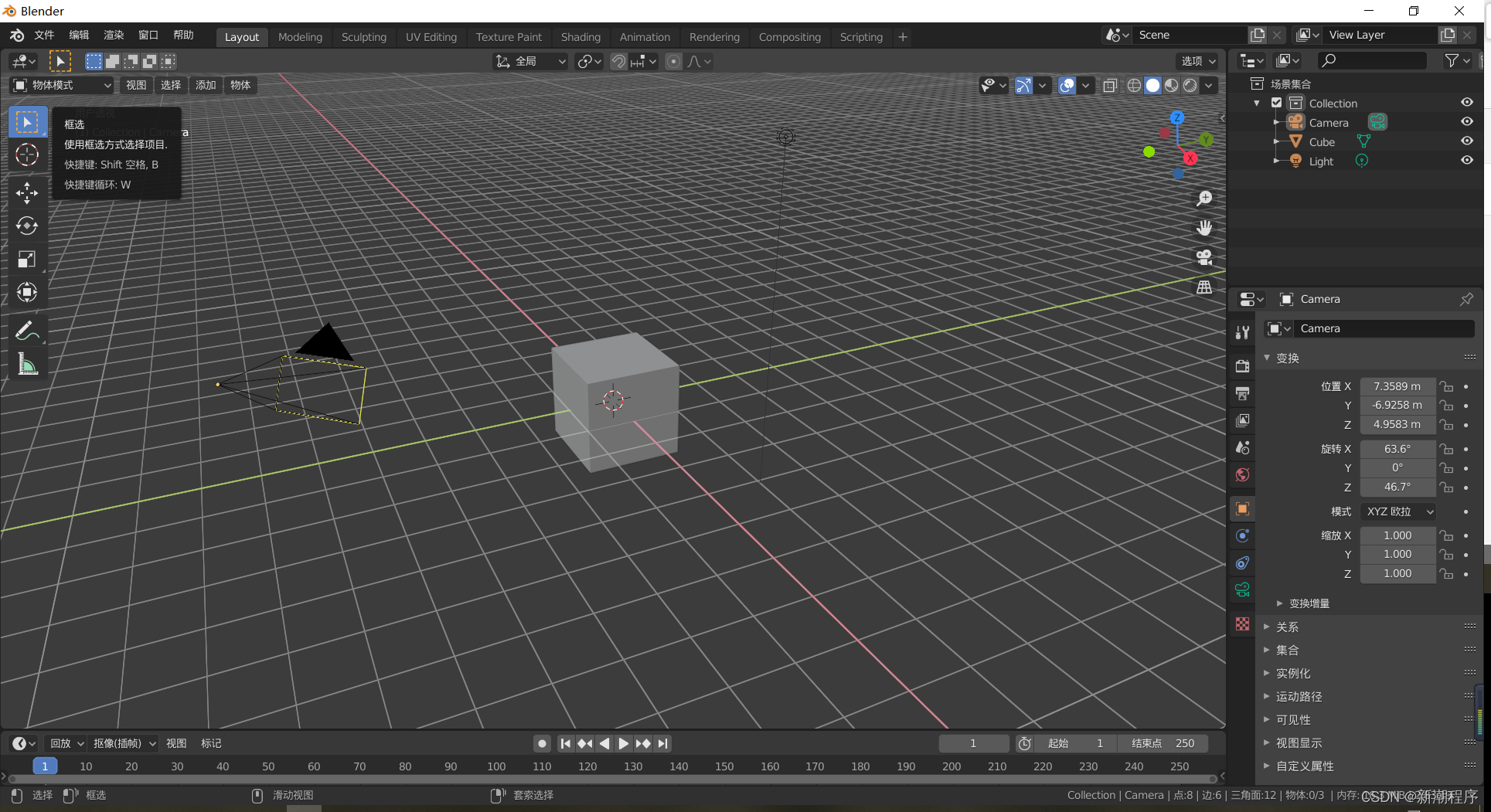1491x812 pixels.
Task: Toggle X-ray display mode
Action: point(1110,85)
